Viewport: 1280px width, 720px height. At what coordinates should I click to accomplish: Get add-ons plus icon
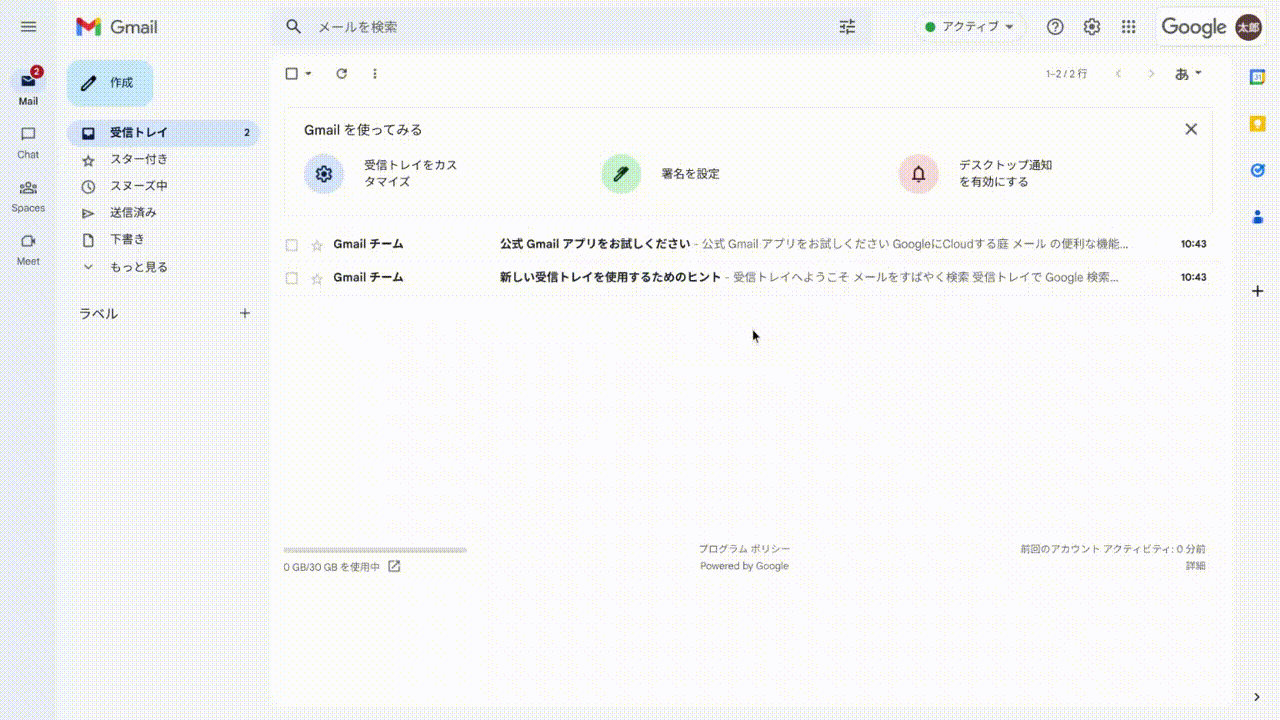point(1258,291)
